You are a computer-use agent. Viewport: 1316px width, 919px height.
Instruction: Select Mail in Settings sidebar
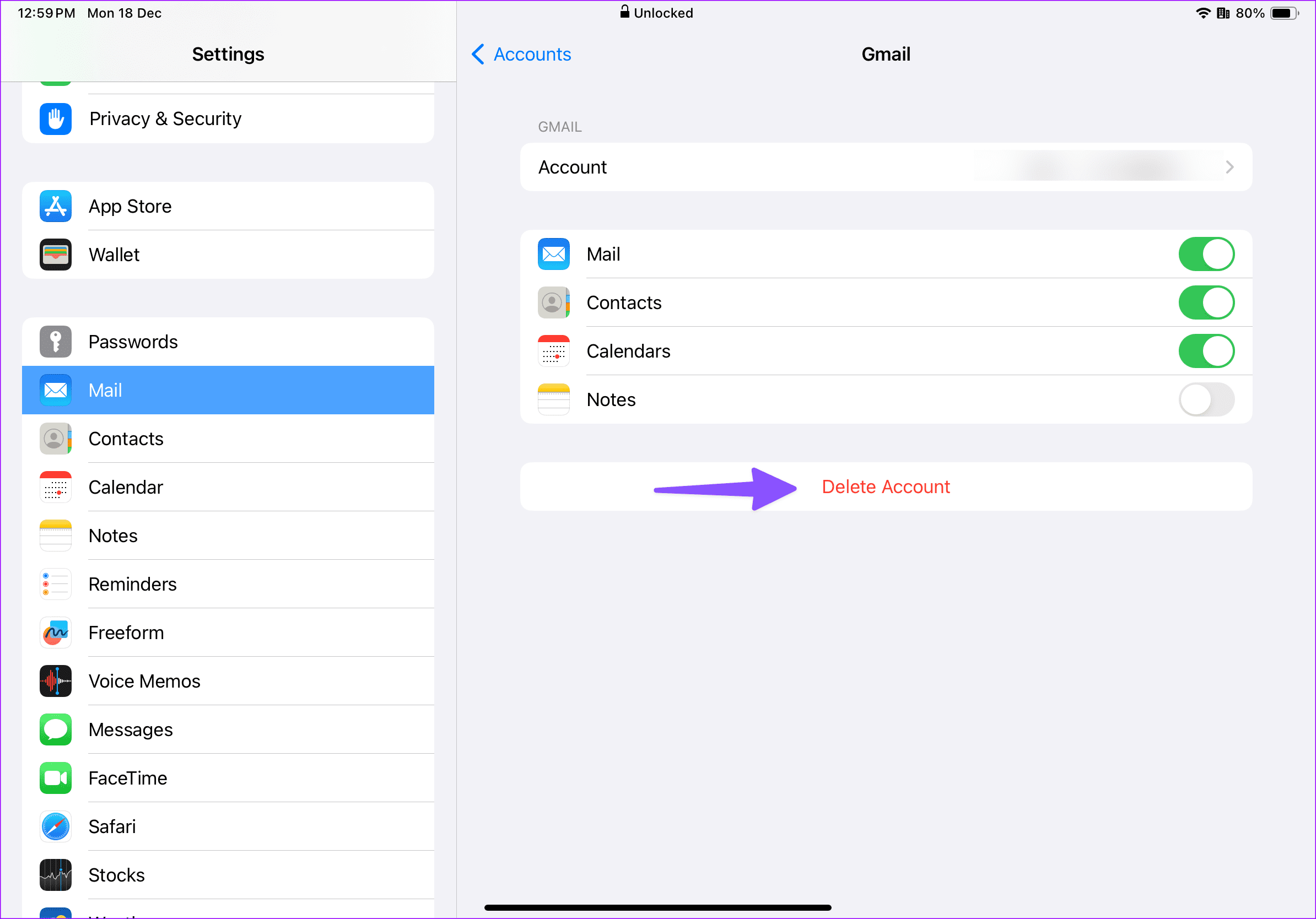pyautogui.click(x=229, y=390)
